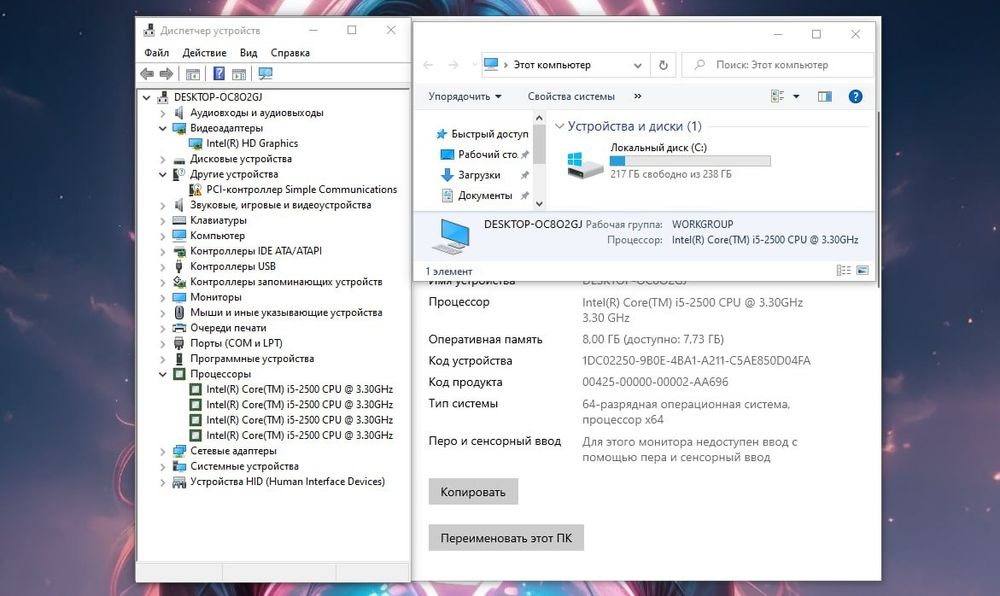The image size is (1000, 596).
Task: Collapse the Процессоры node
Action: click(163, 374)
